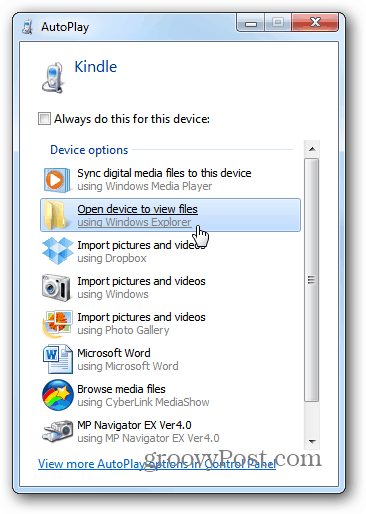Click the scrollbar up arrow
Viewport: 366px width, 514px height.
pyautogui.click(x=312, y=149)
